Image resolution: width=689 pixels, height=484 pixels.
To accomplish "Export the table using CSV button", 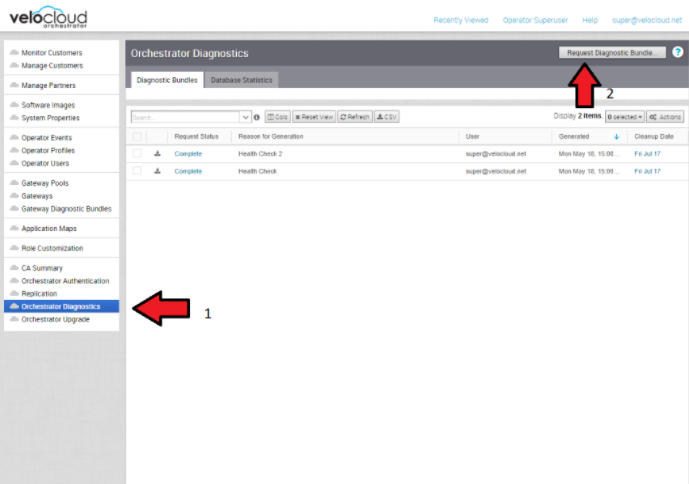I will point(387,117).
